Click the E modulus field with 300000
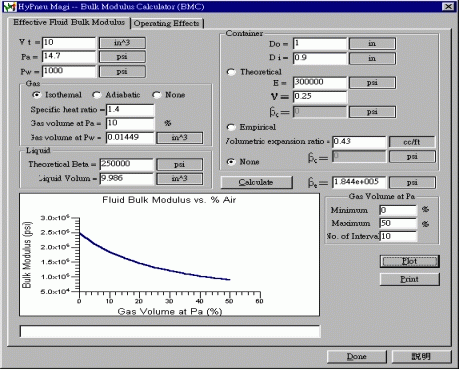The height and width of the screenshot is (370, 459). [x=320, y=82]
